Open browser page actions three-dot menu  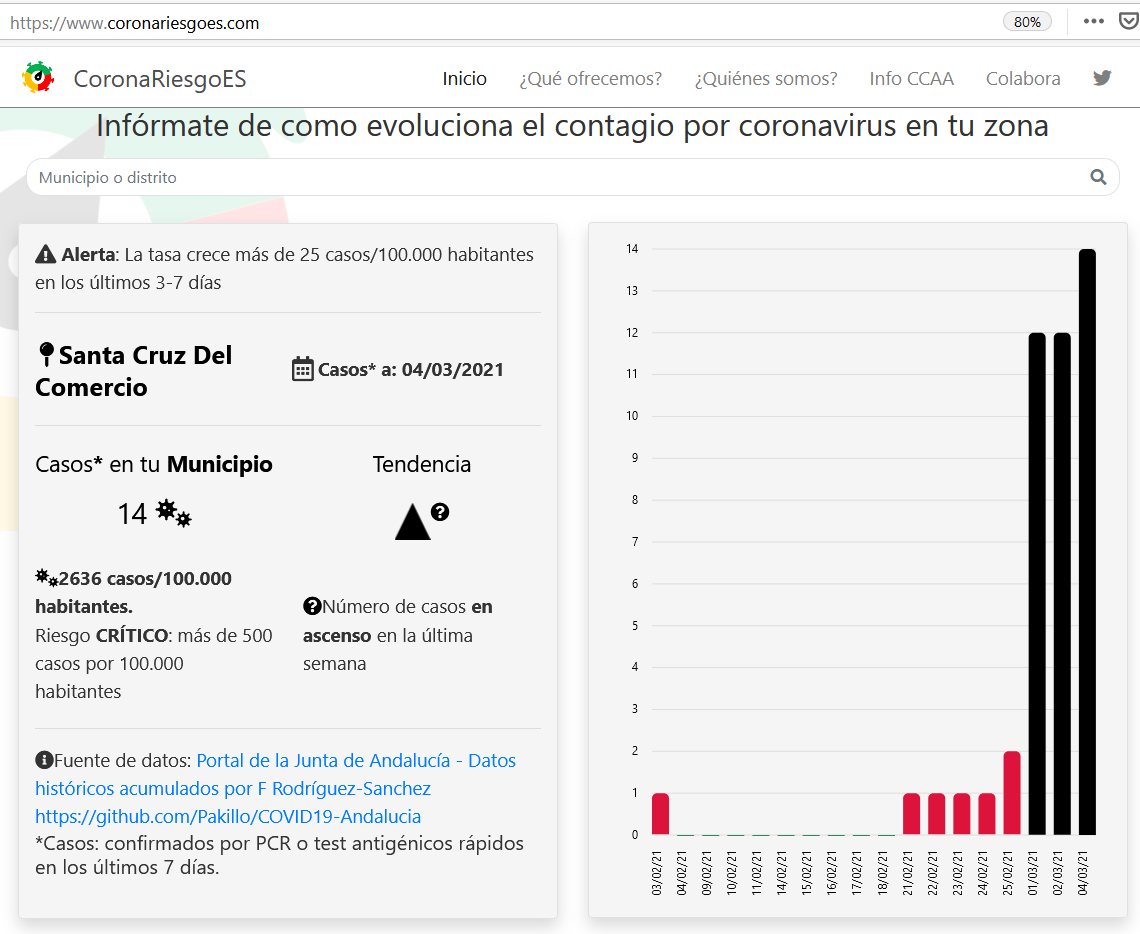(1093, 21)
